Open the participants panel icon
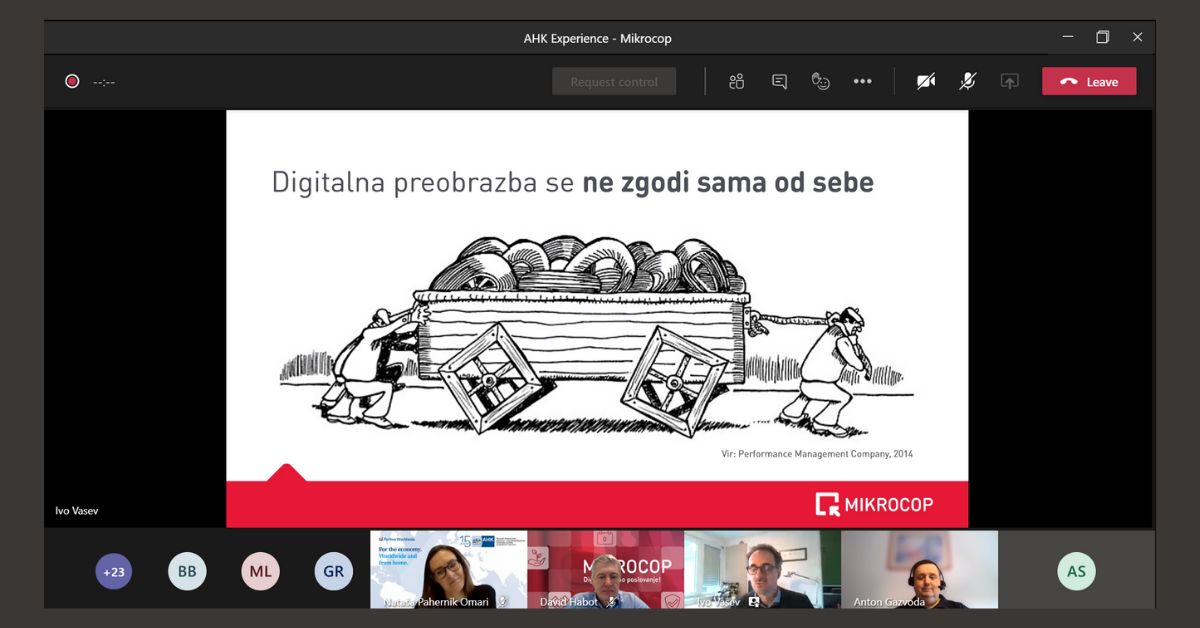 pyautogui.click(x=737, y=82)
